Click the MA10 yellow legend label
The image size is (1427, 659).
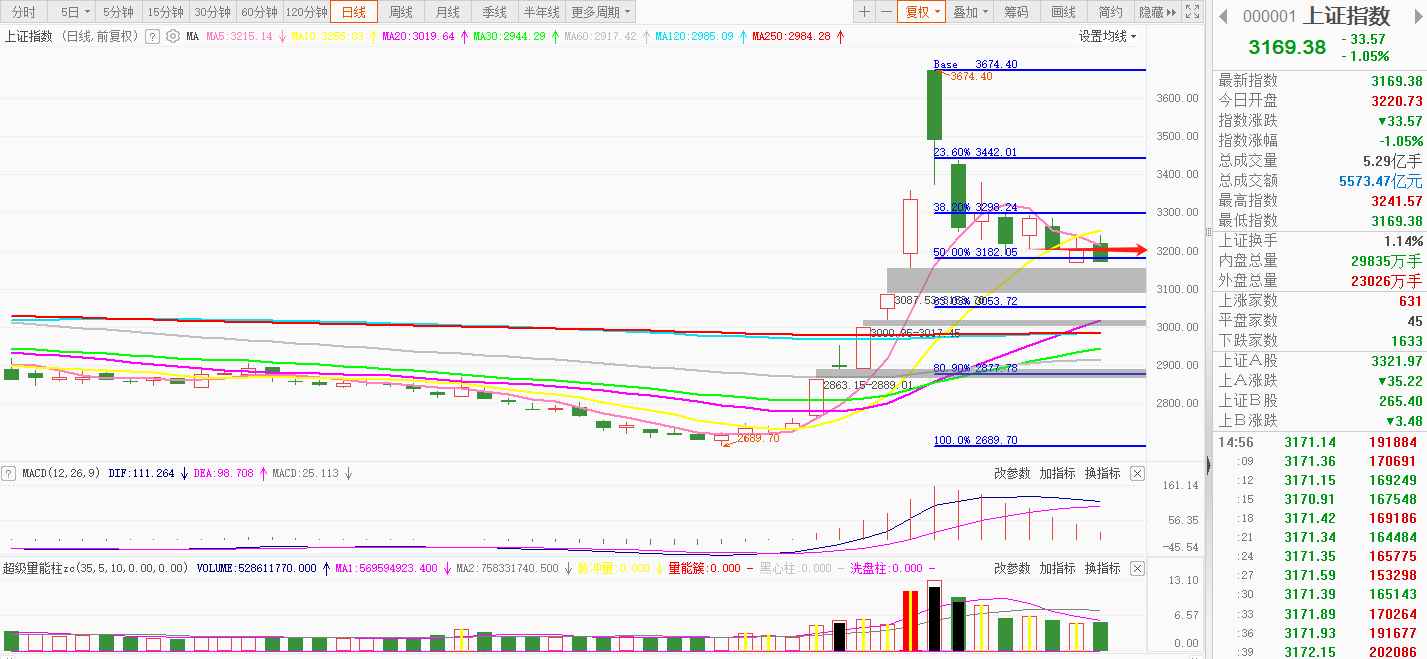[328, 36]
